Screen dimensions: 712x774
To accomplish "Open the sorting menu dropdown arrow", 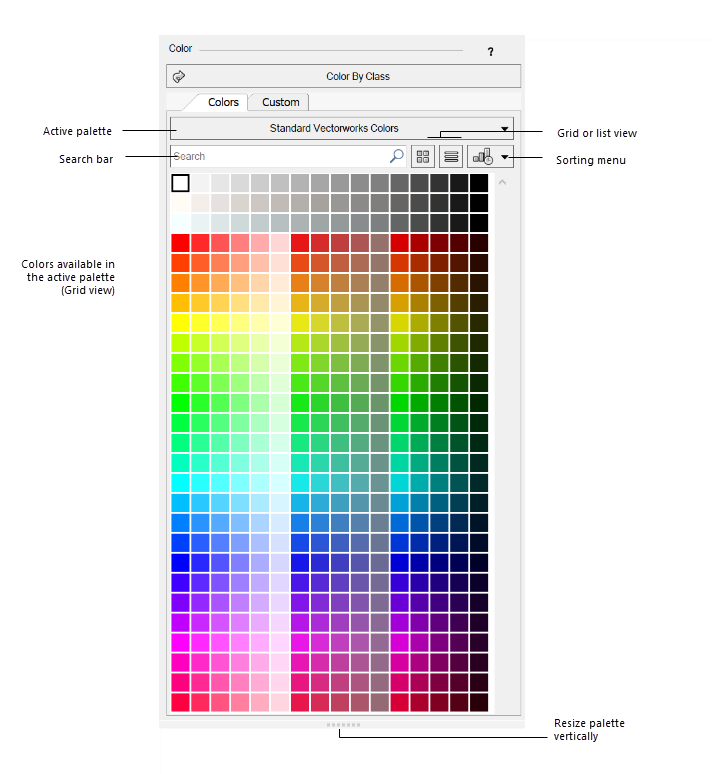I will (x=505, y=156).
